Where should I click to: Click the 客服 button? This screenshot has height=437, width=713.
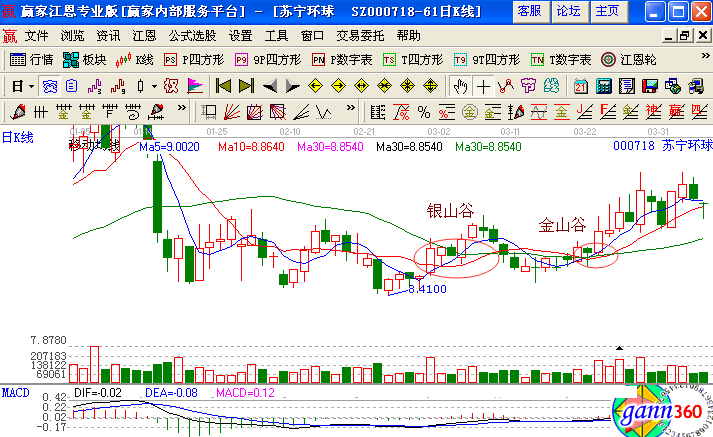pos(530,11)
